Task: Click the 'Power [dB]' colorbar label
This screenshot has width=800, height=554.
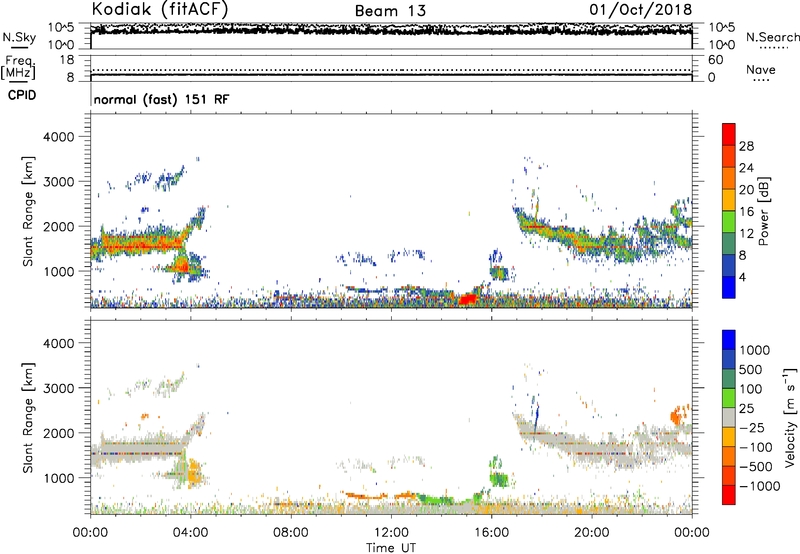Action: [x=763, y=211]
